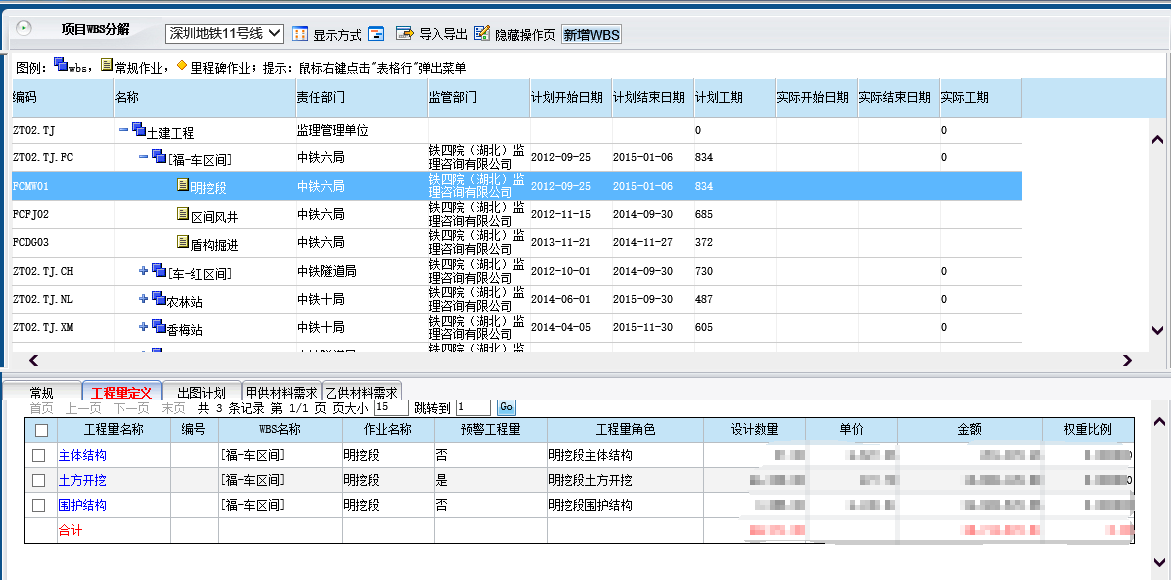Screen dimensions: 1171x580
Task: Click the 隐藏操作页 edit icon
Action: click(x=482, y=34)
